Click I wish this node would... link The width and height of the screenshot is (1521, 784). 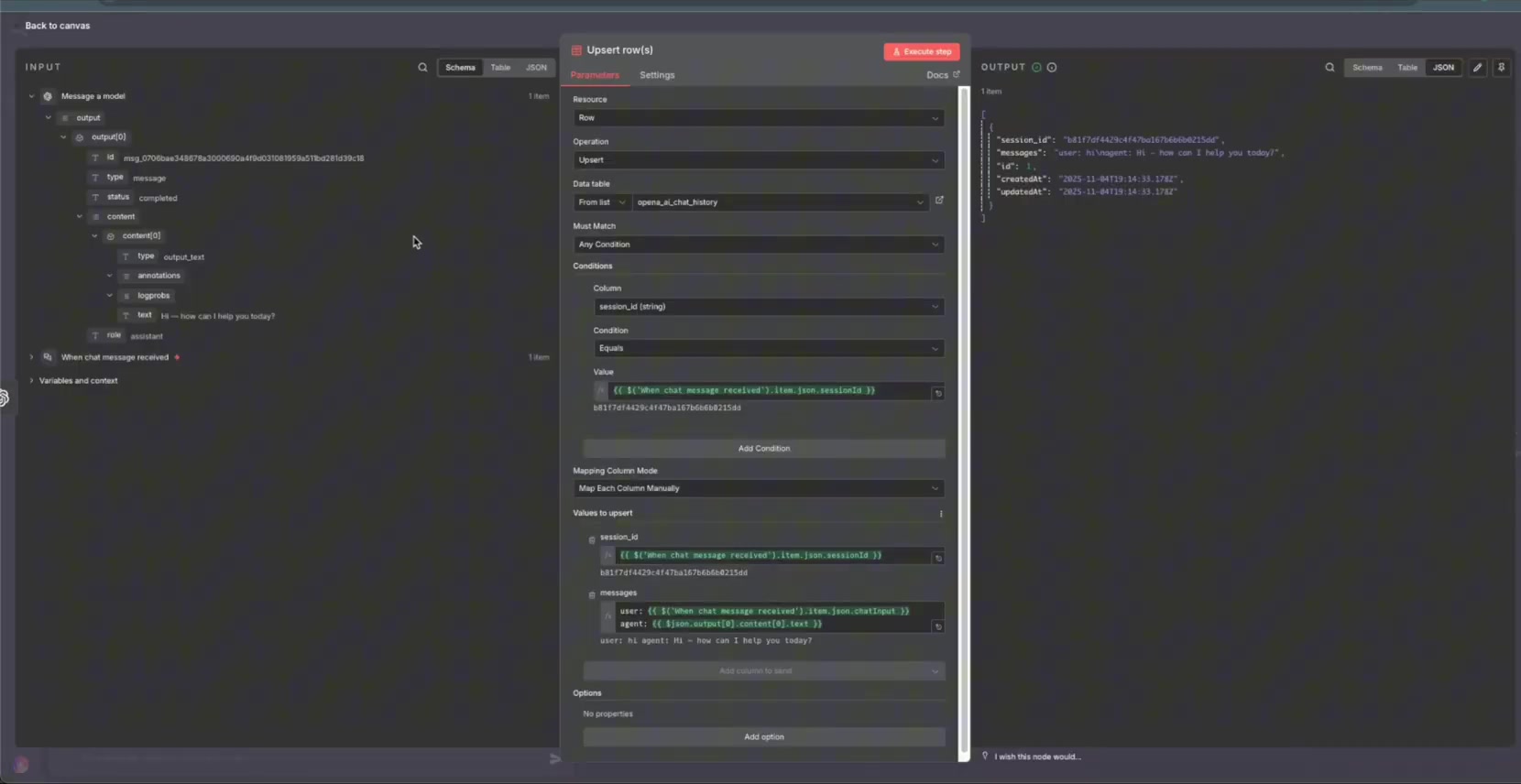click(x=1037, y=757)
